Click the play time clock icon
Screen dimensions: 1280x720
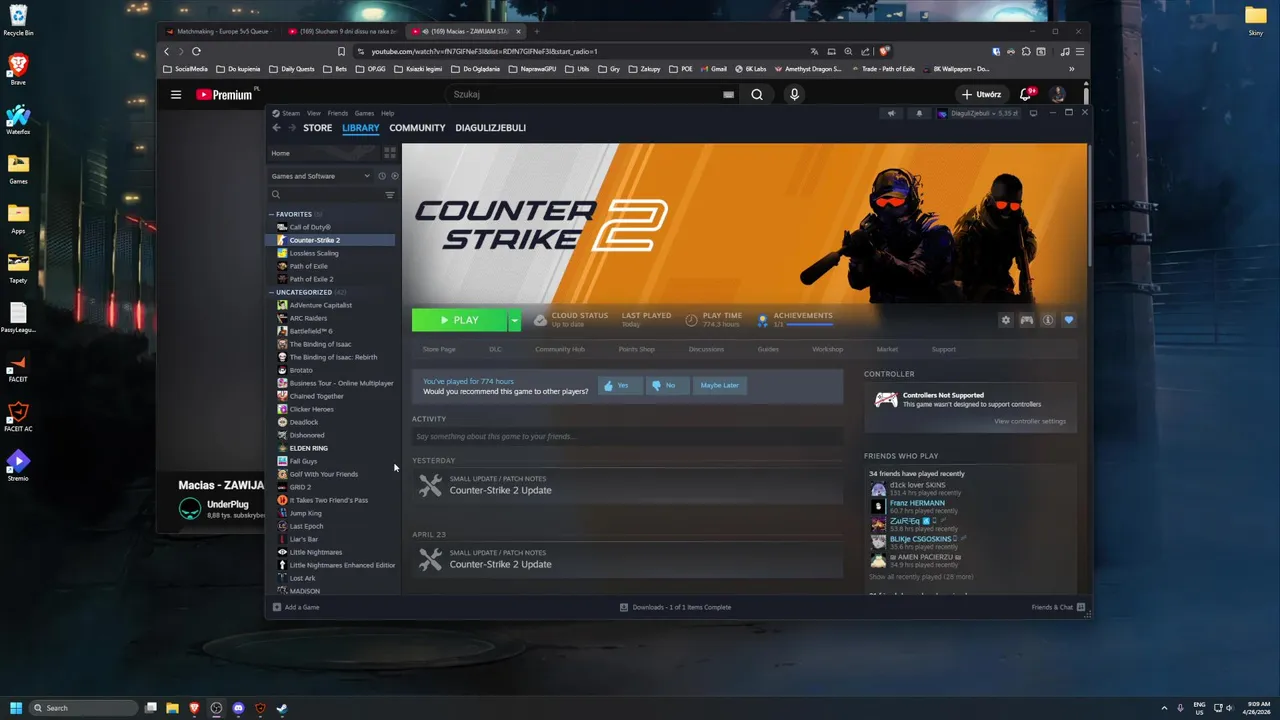tap(692, 320)
